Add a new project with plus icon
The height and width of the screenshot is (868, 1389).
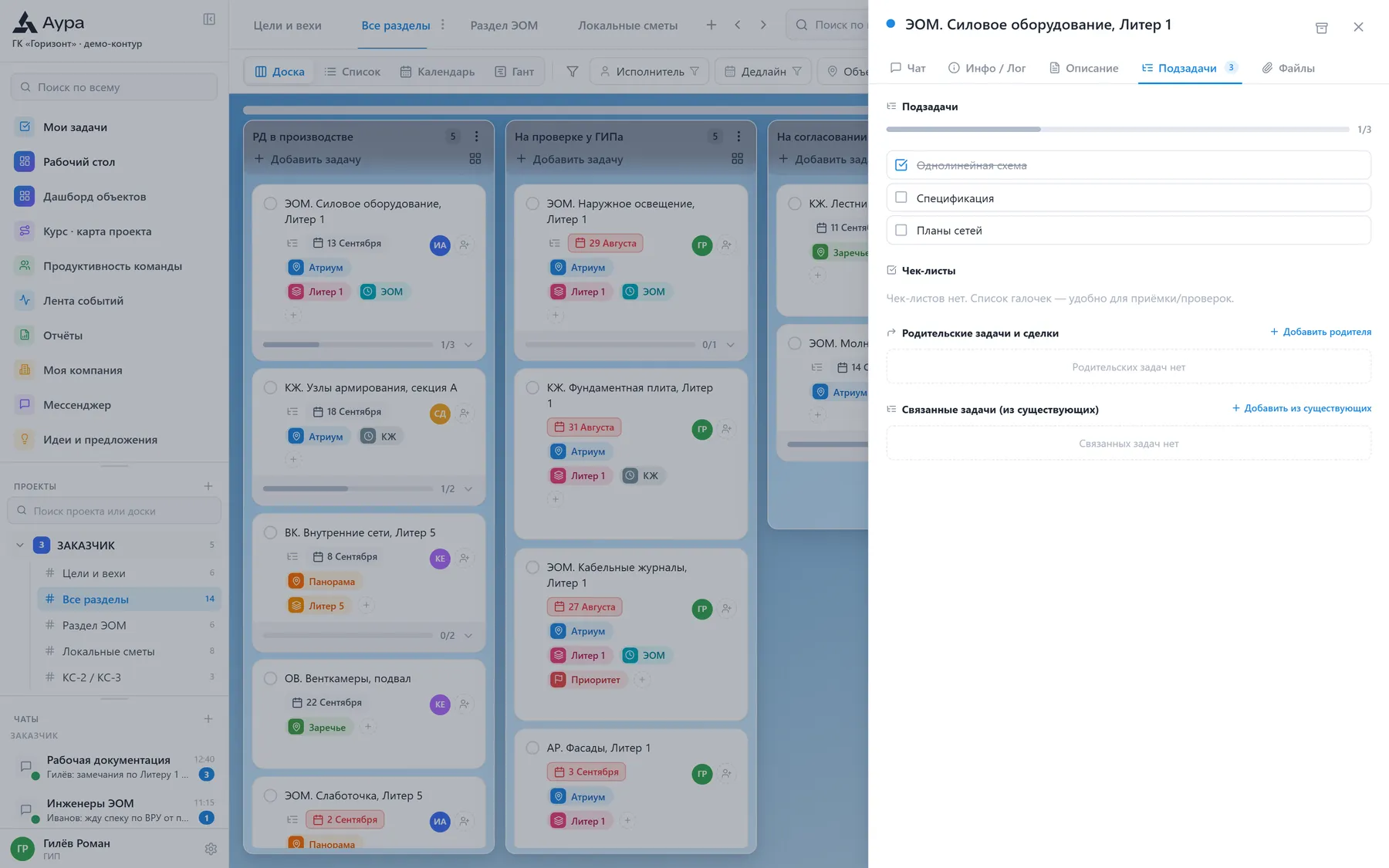point(208,486)
